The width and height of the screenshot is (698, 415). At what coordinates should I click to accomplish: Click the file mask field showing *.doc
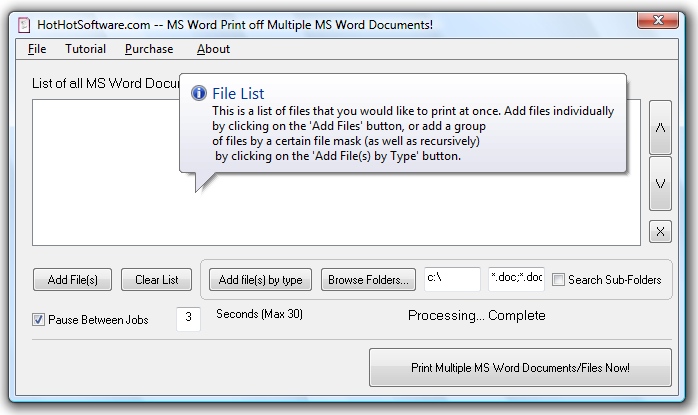pos(516,279)
